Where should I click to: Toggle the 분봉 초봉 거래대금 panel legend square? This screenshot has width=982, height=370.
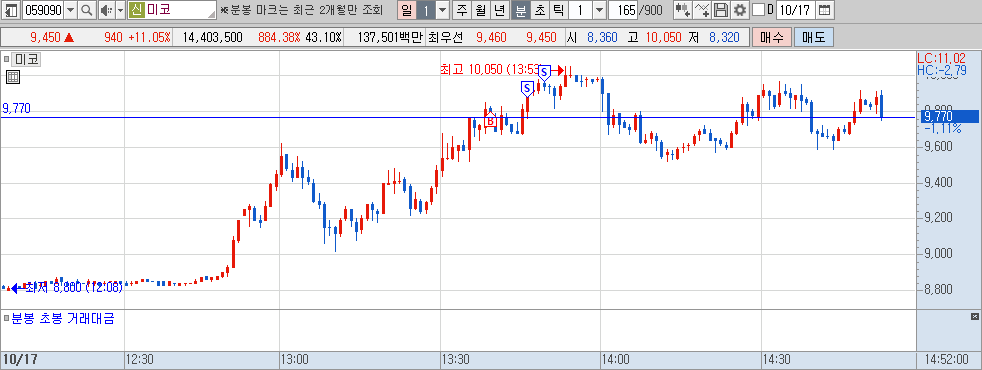6,318
